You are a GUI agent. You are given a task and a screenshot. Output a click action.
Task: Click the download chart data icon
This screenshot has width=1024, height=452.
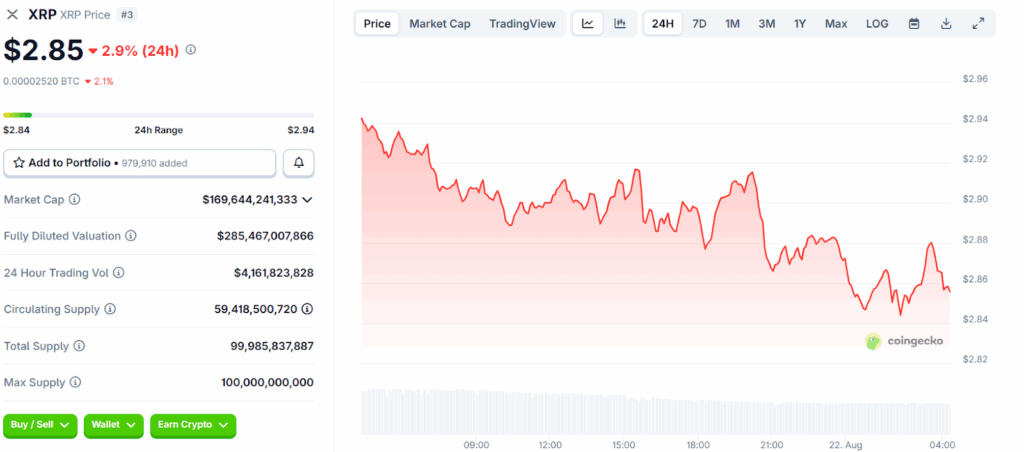946,24
